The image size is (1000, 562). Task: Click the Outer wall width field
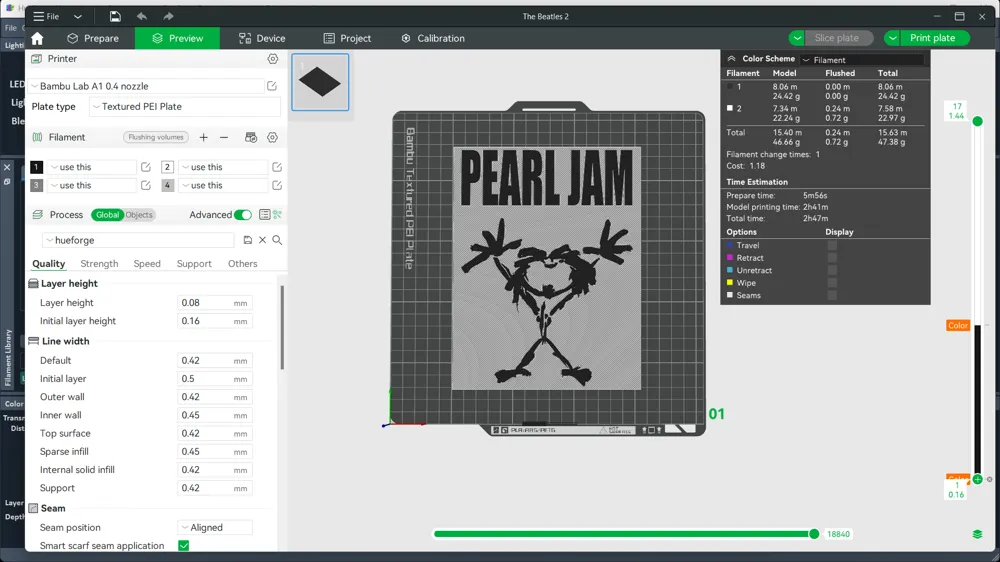coord(215,397)
